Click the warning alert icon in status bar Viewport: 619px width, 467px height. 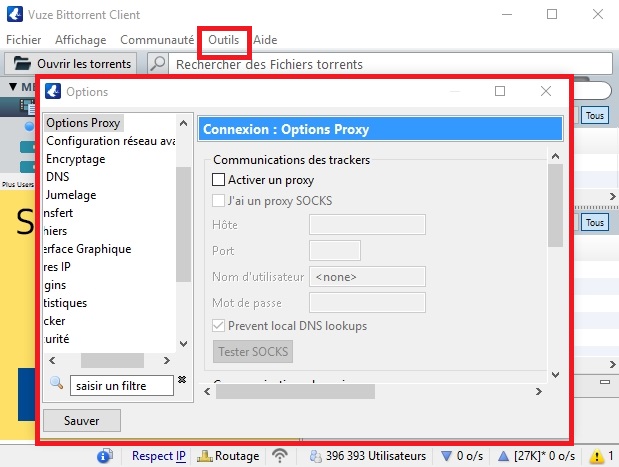point(597,456)
